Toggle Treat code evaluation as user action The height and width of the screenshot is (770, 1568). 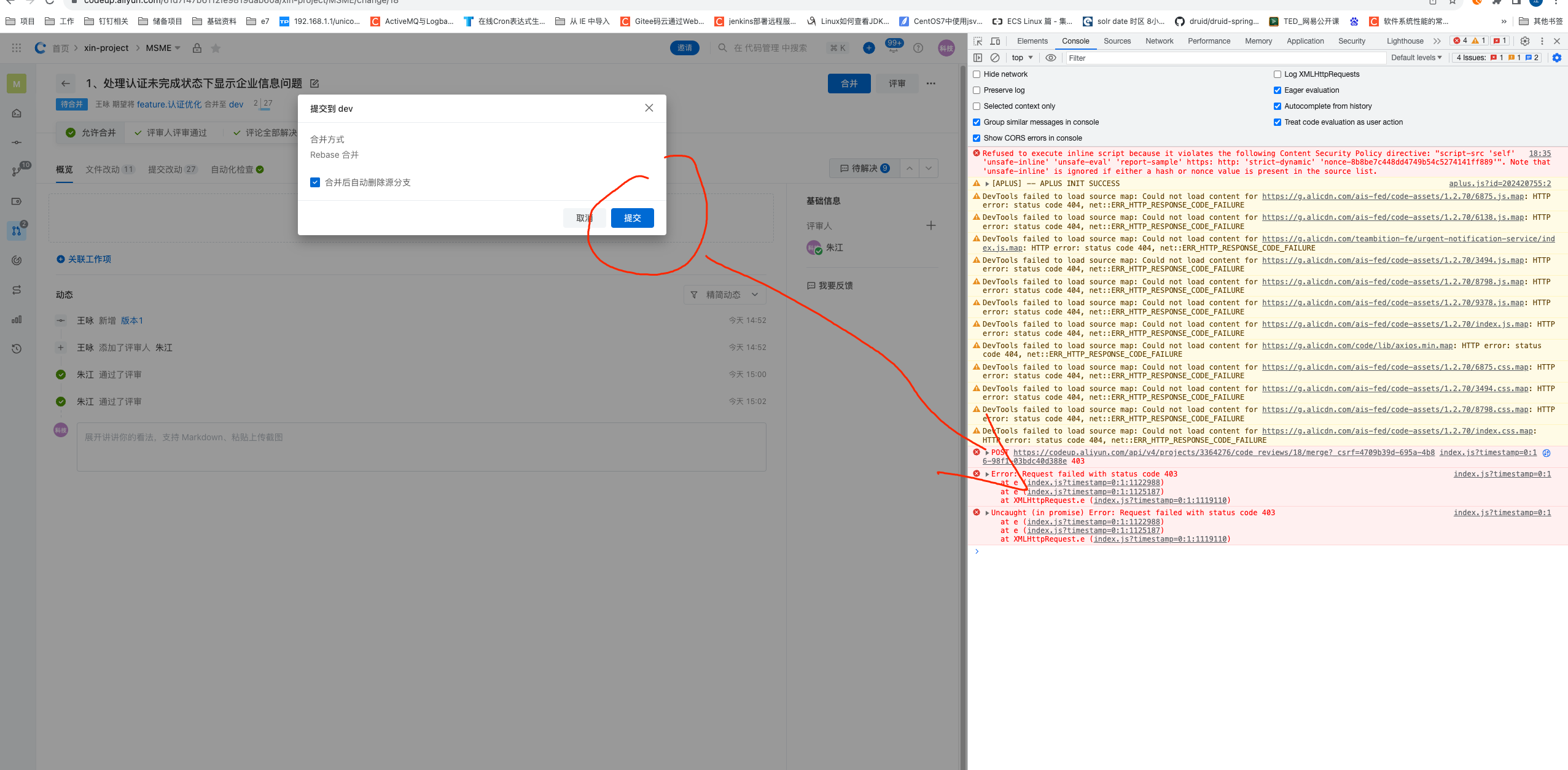pos(1277,122)
